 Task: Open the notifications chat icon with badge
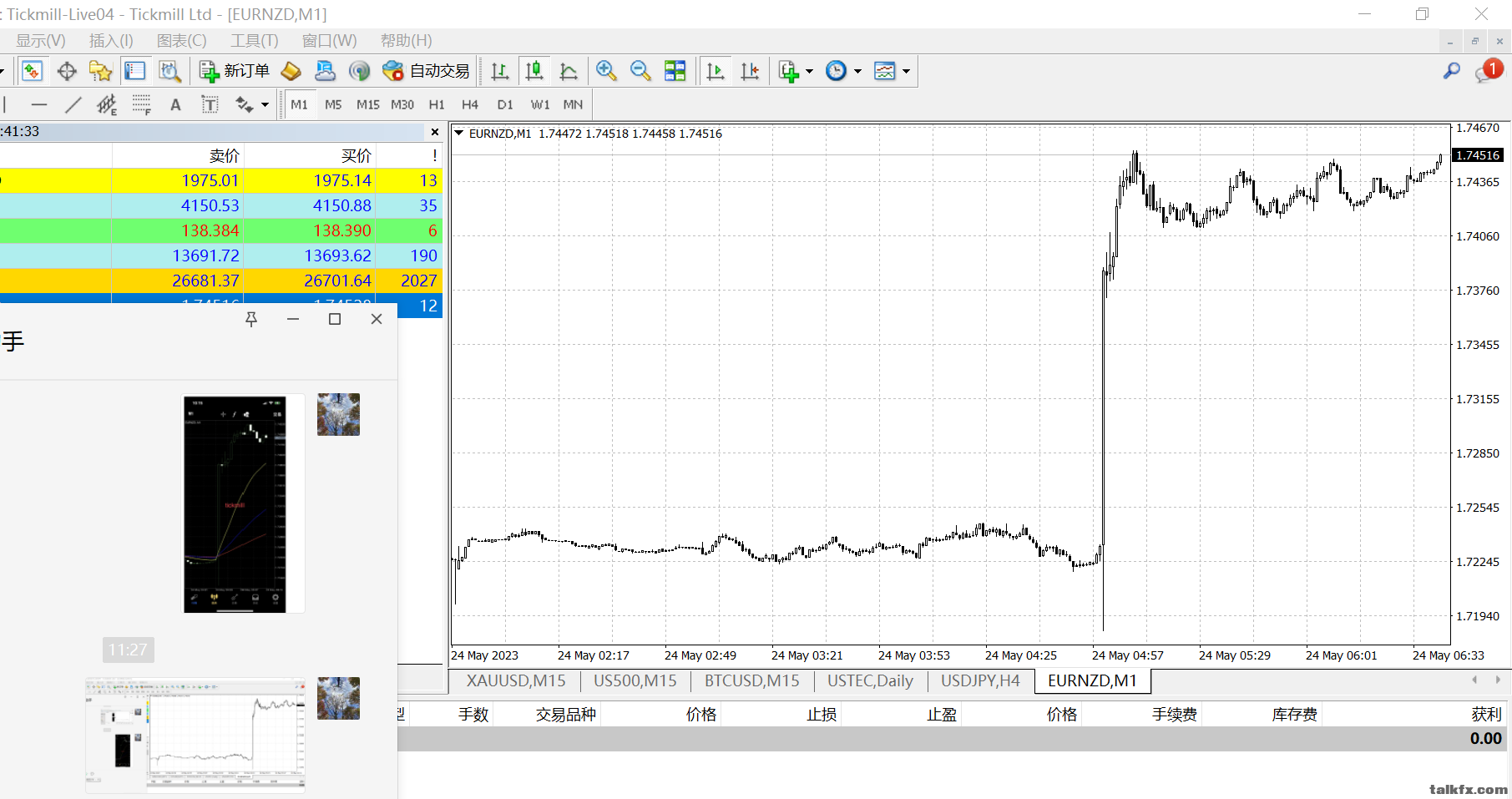[1487, 72]
